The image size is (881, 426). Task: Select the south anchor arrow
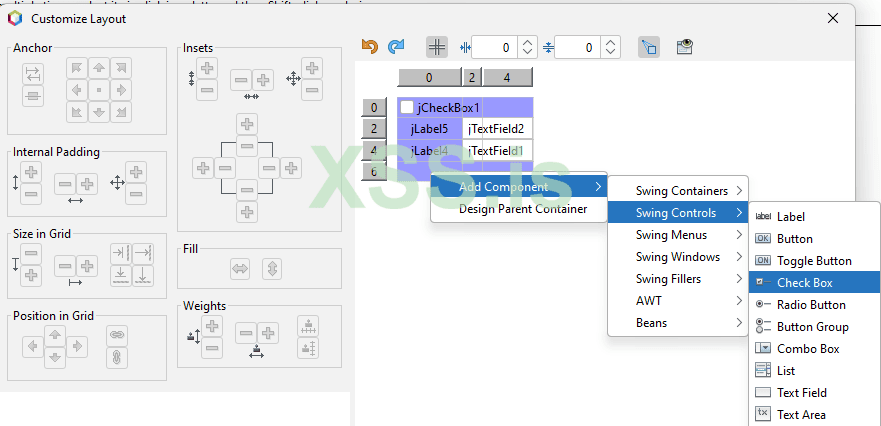tap(99, 112)
